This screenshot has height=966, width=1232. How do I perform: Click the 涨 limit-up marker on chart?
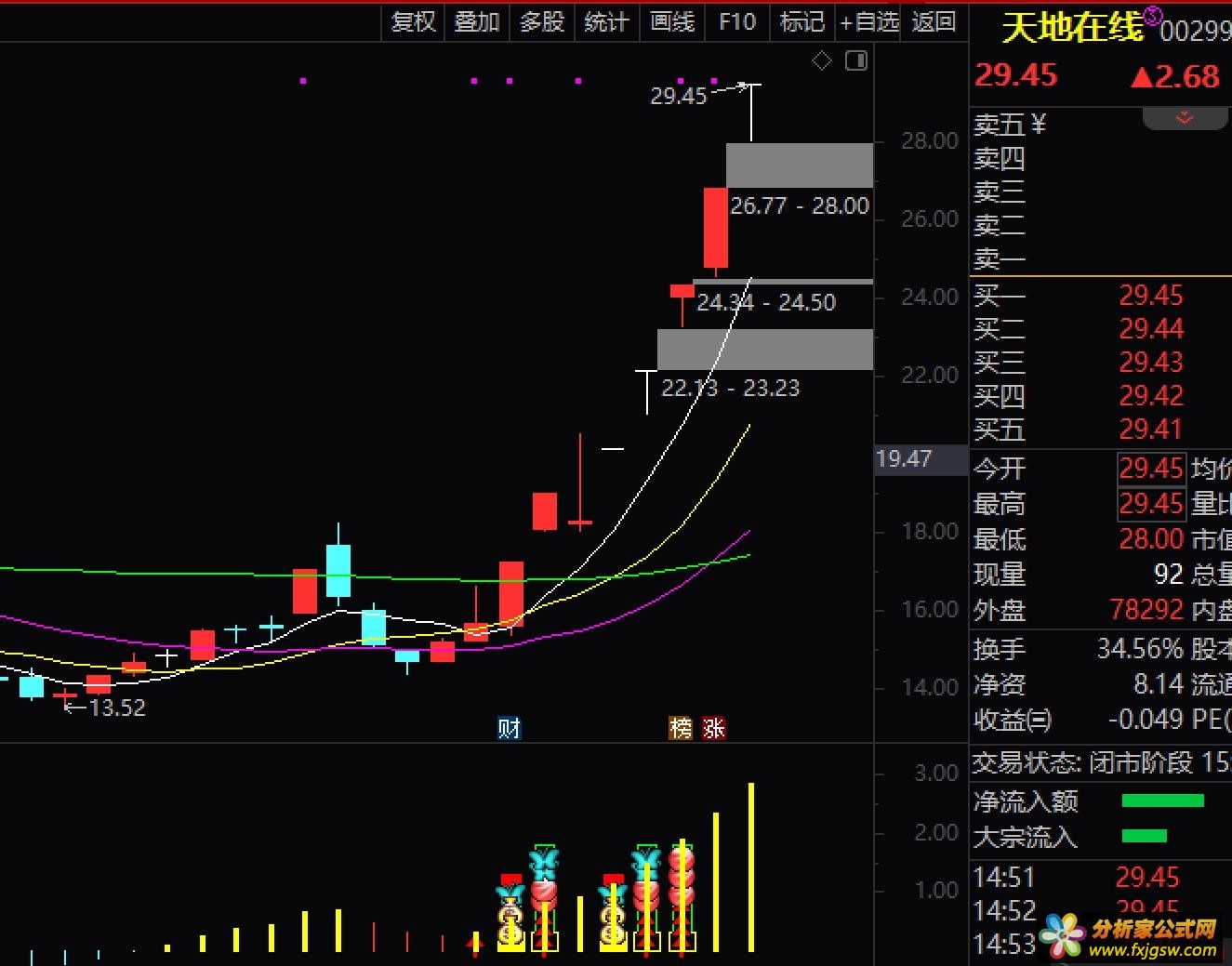713,728
